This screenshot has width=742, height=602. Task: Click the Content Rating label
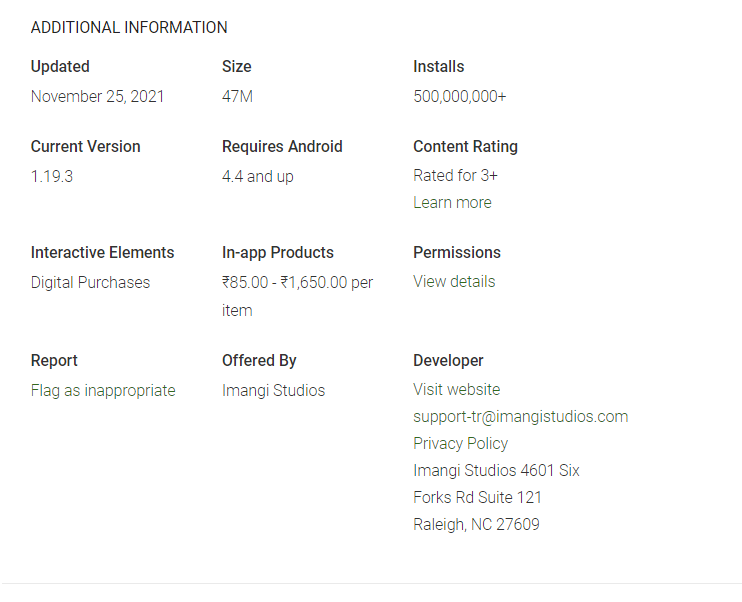coord(465,147)
